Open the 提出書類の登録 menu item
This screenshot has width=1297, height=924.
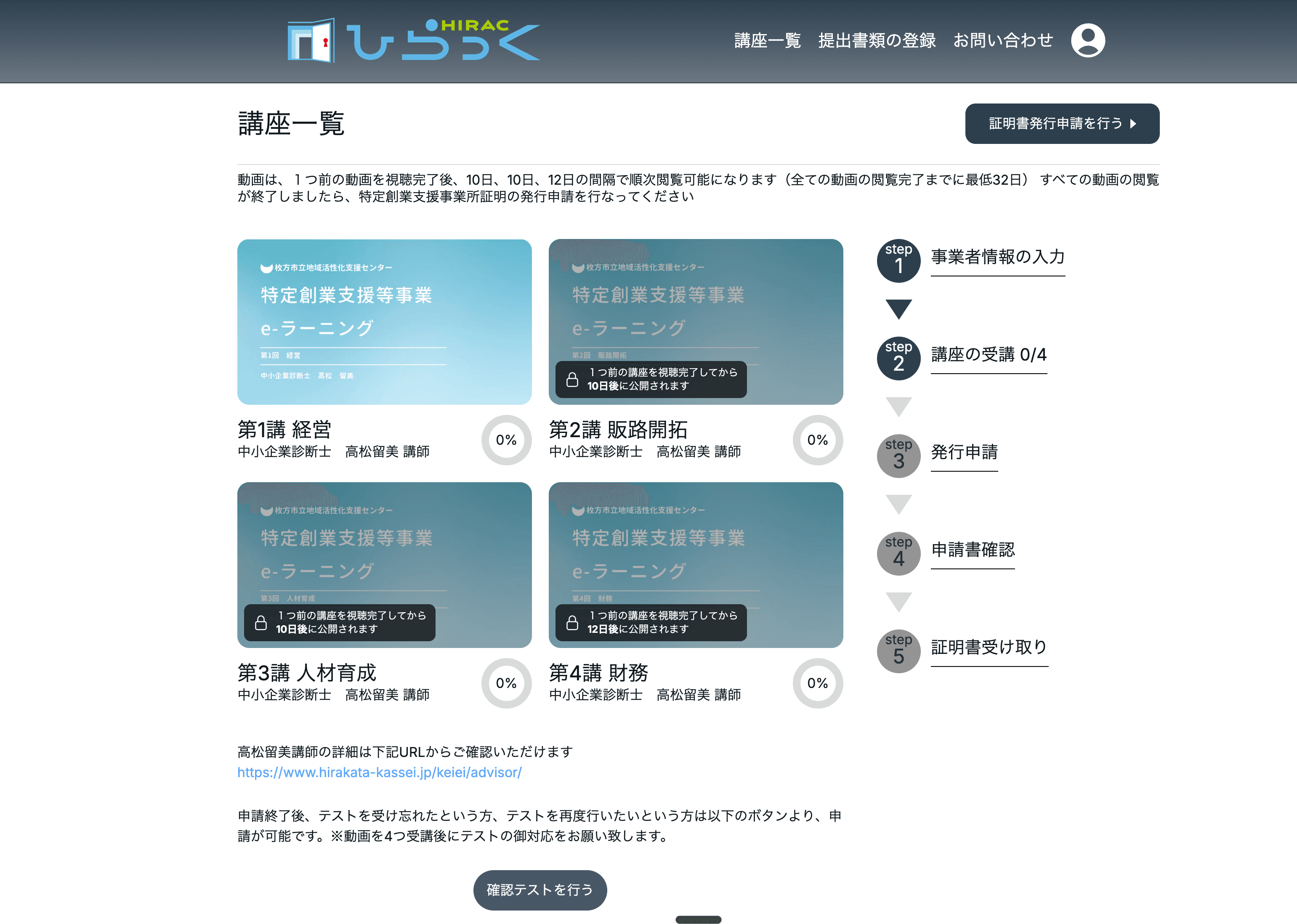pyautogui.click(x=877, y=40)
